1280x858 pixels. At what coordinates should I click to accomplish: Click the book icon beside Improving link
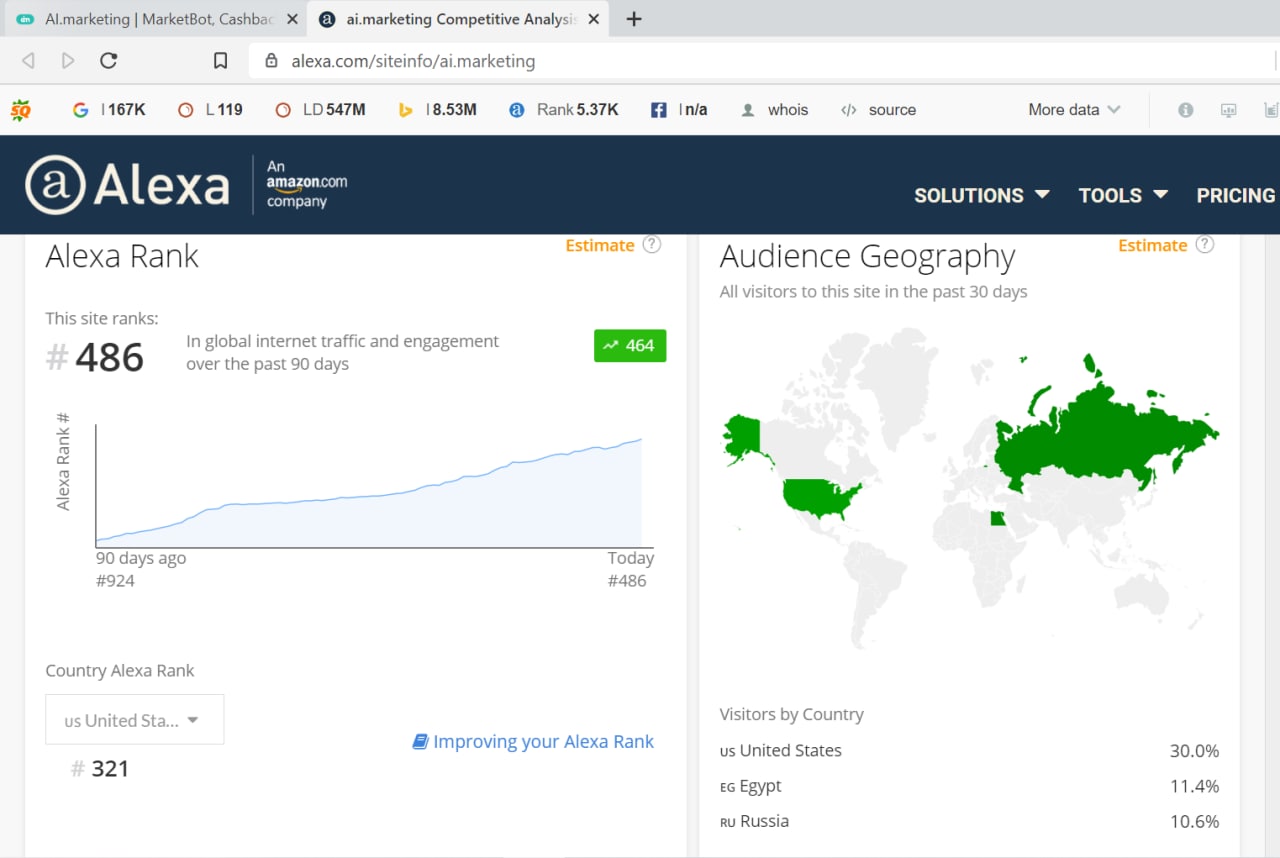click(420, 741)
